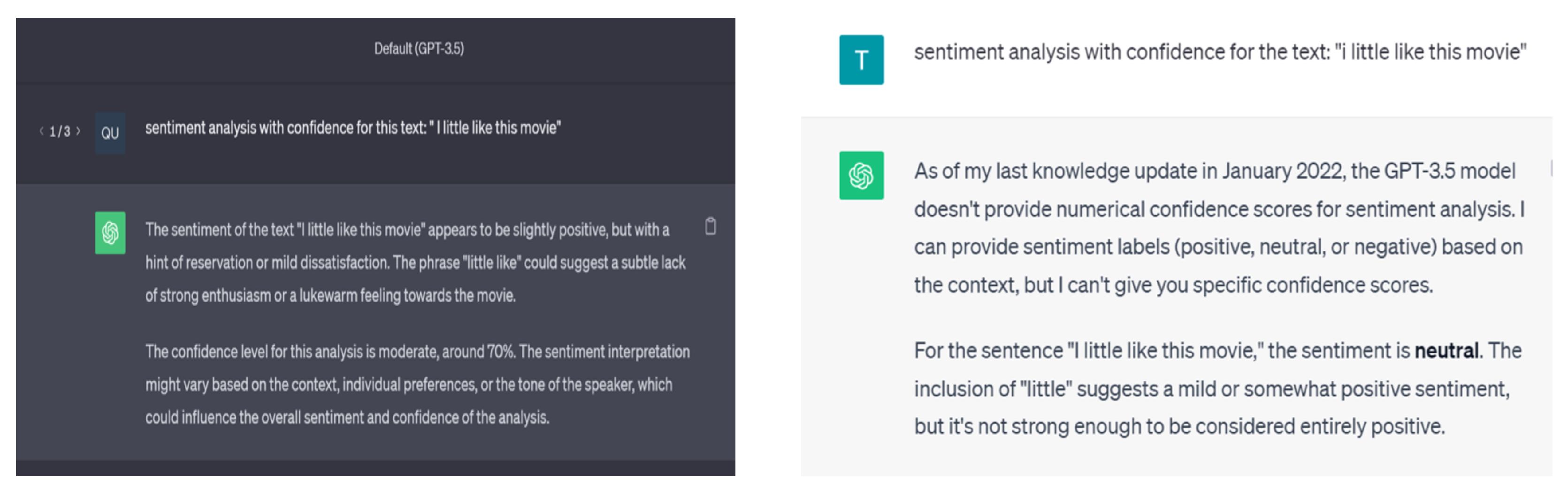Image resolution: width=1568 pixels, height=494 pixels.
Task: Open the Default (GPT-3.5) model header
Action: click(419, 49)
